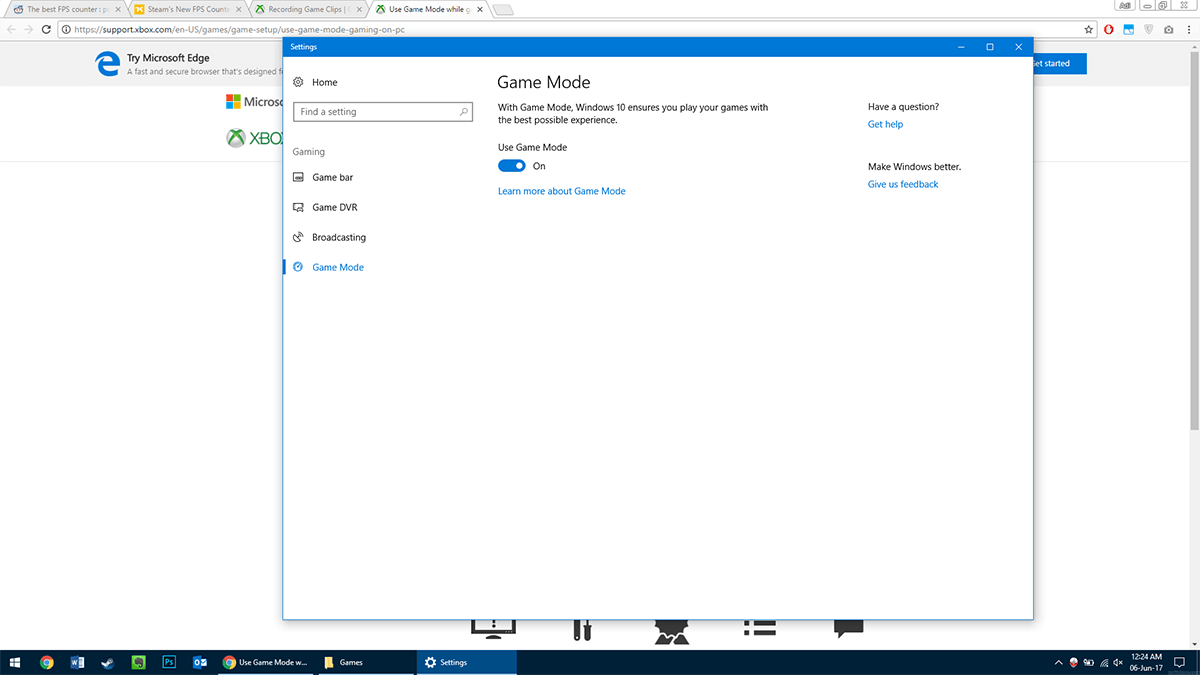Open a new browser tab
The image size is (1200, 675).
(503, 10)
